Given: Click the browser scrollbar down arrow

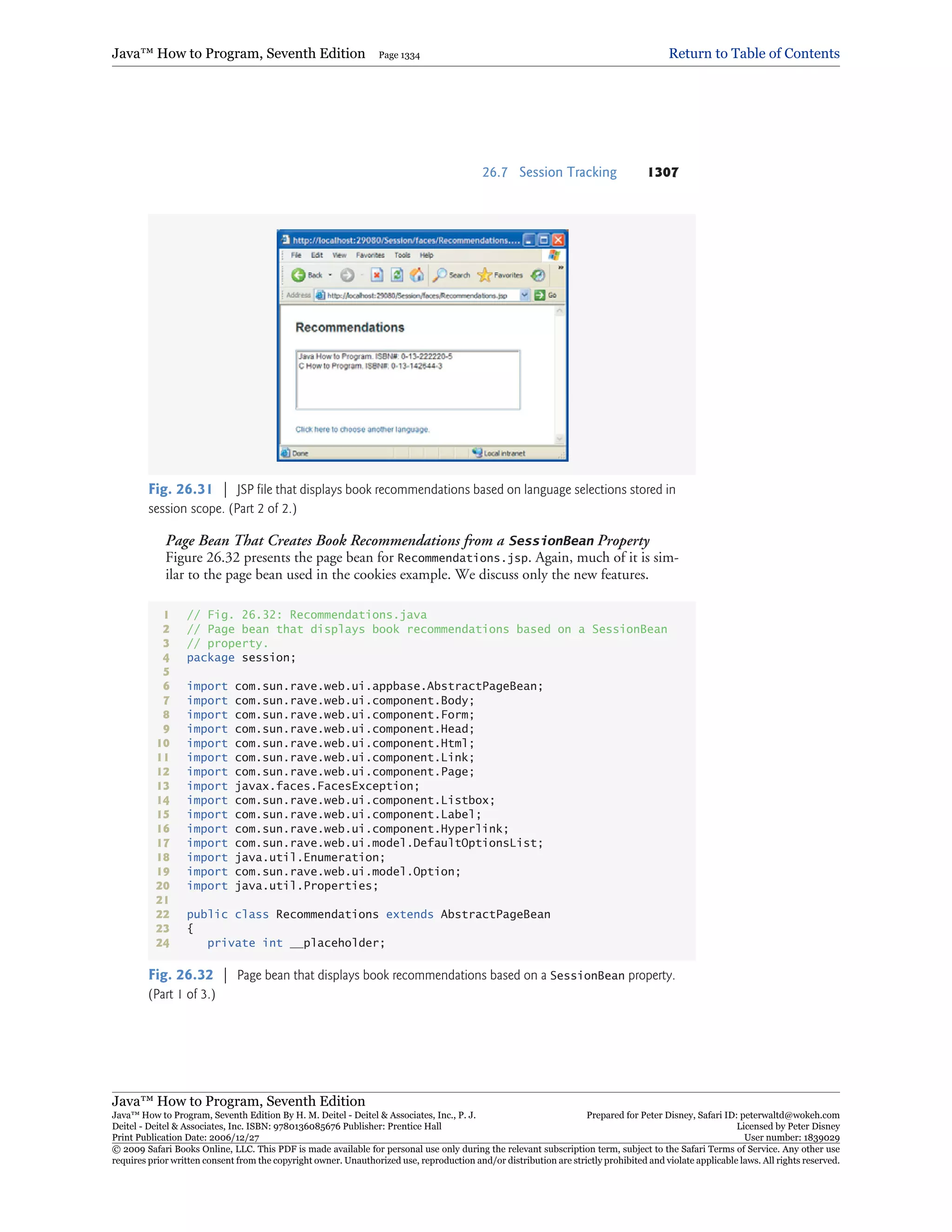Looking at the screenshot, I should [560, 439].
